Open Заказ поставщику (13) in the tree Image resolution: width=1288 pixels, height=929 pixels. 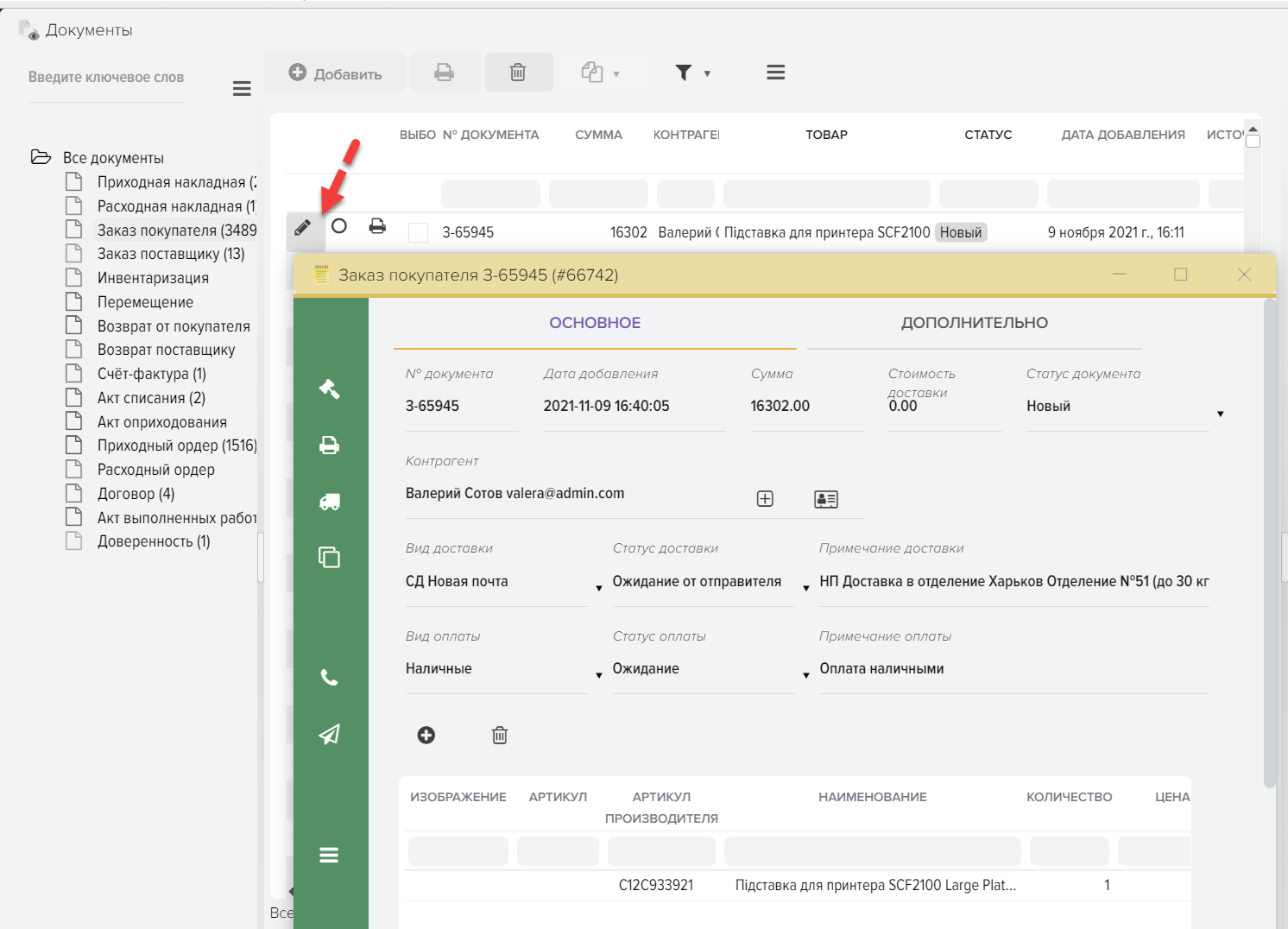[170, 254]
